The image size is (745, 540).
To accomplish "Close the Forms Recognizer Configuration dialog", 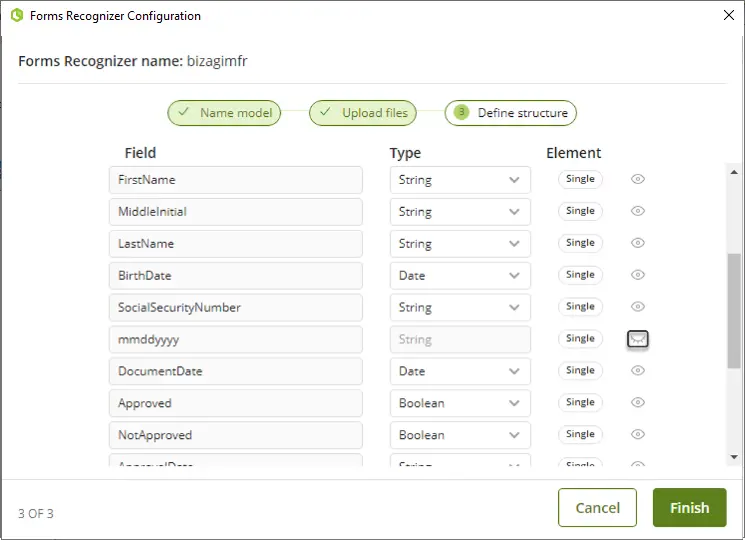I will pyautogui.click(x=728, y=15).
